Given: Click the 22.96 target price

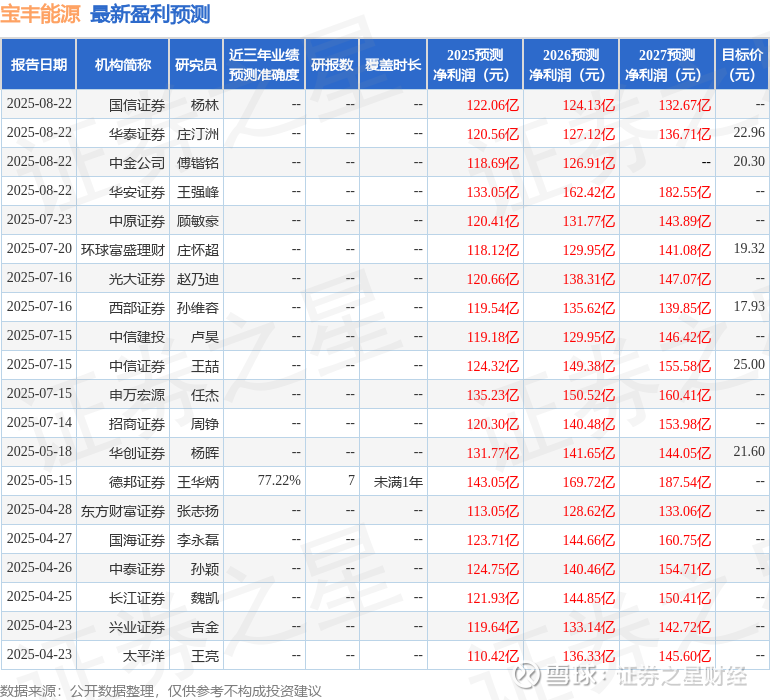Looking at the screenshot, I should [x=749, y=132].
